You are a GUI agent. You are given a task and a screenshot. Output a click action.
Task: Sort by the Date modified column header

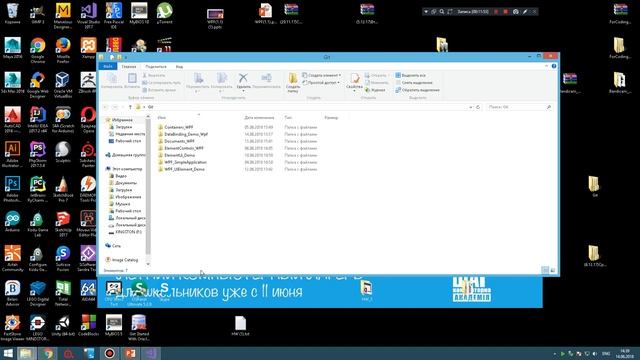click(x=259, y=118)
